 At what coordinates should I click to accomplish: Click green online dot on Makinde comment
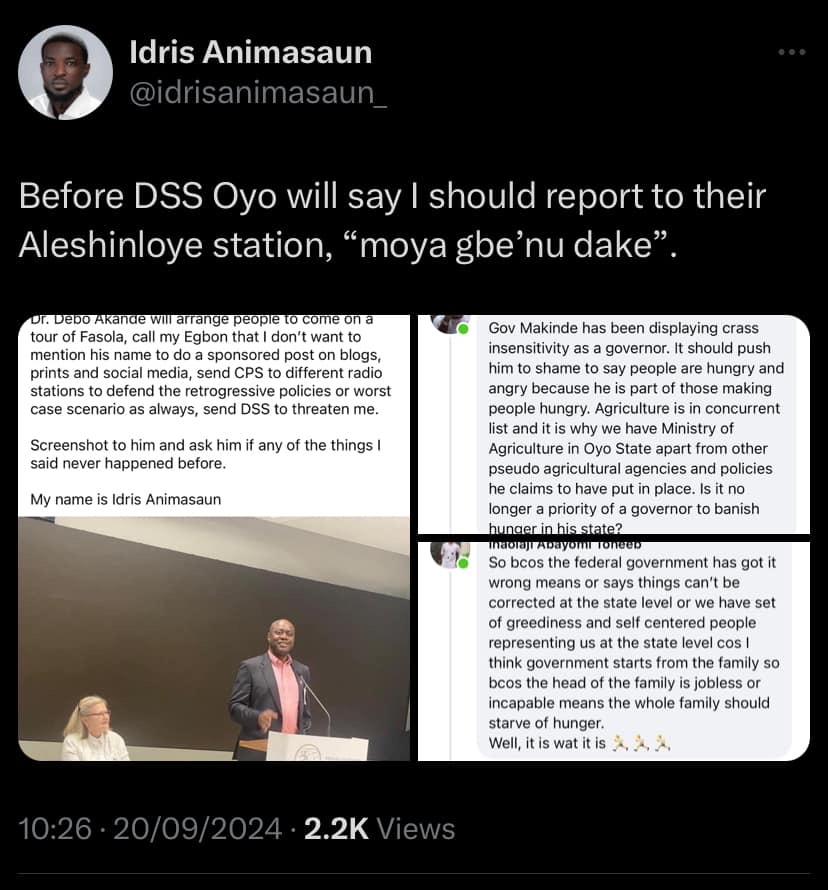[463, 329]
